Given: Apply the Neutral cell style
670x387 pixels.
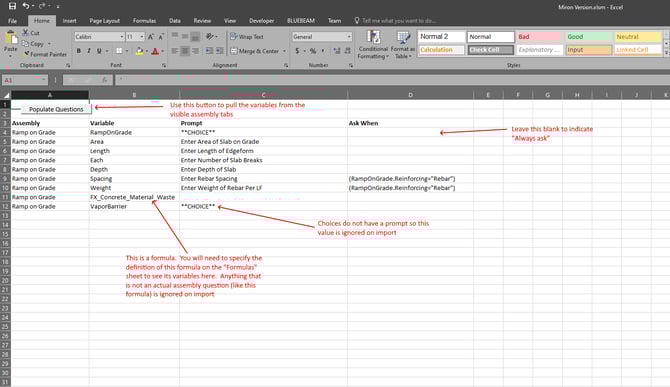Looking at the screenshot, I should [637, 37].
